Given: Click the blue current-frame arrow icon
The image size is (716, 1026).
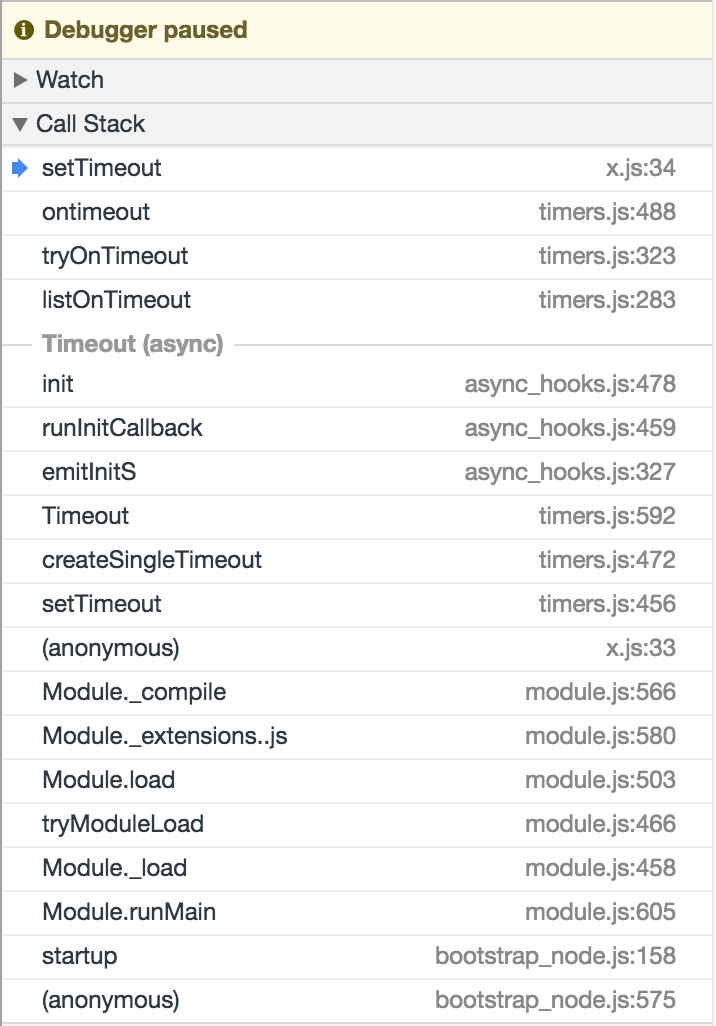Looking at the screenshot, I should coord(20,168).
